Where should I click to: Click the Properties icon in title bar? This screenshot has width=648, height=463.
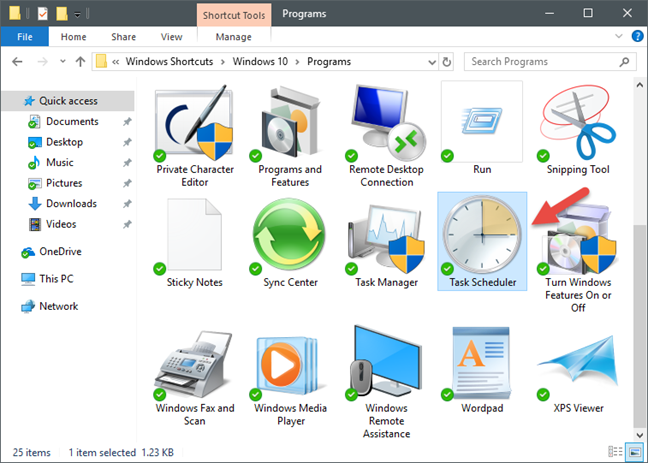(x=43, y=14)
